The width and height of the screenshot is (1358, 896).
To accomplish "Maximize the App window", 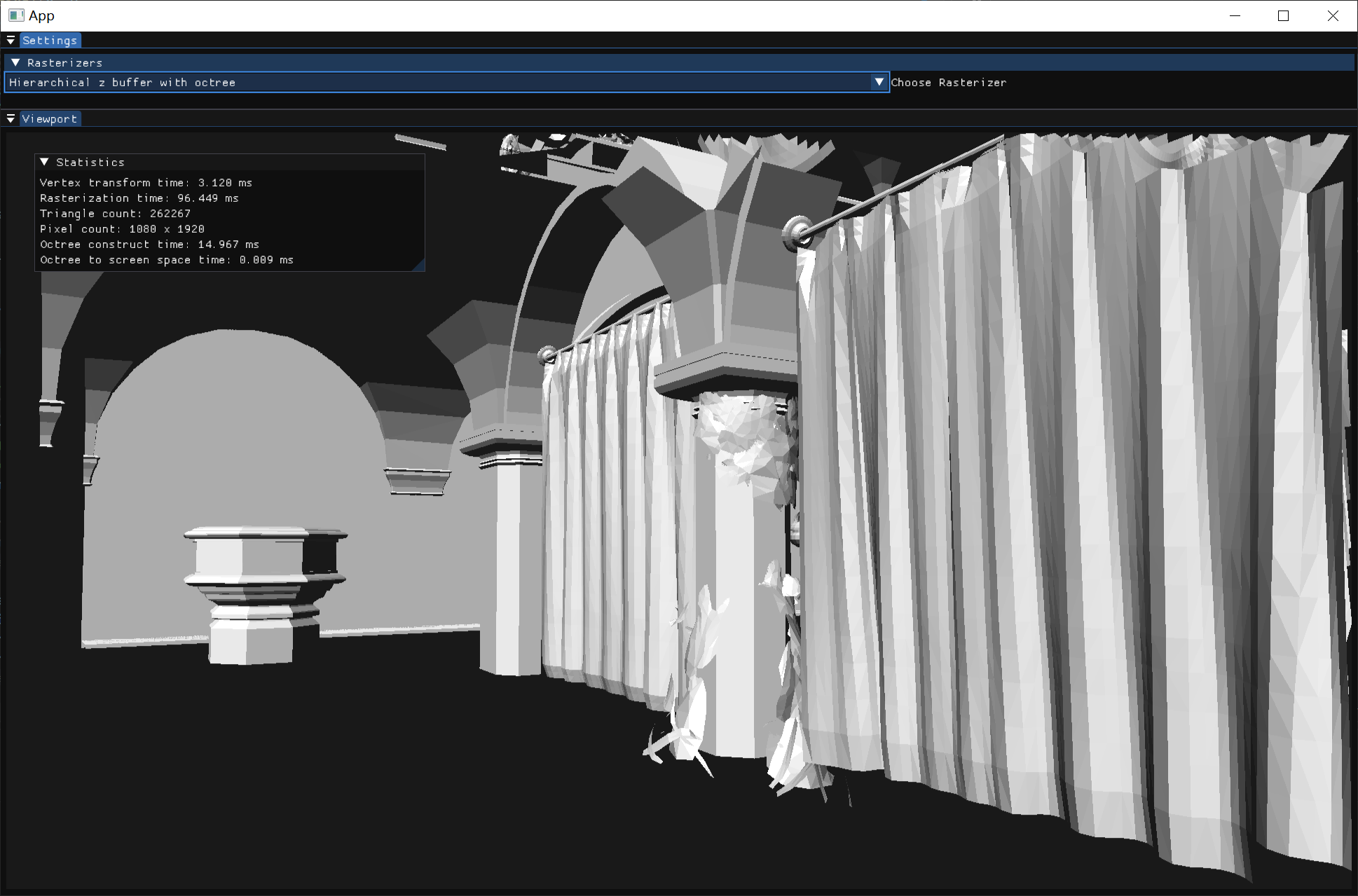I will [1283, 15].
